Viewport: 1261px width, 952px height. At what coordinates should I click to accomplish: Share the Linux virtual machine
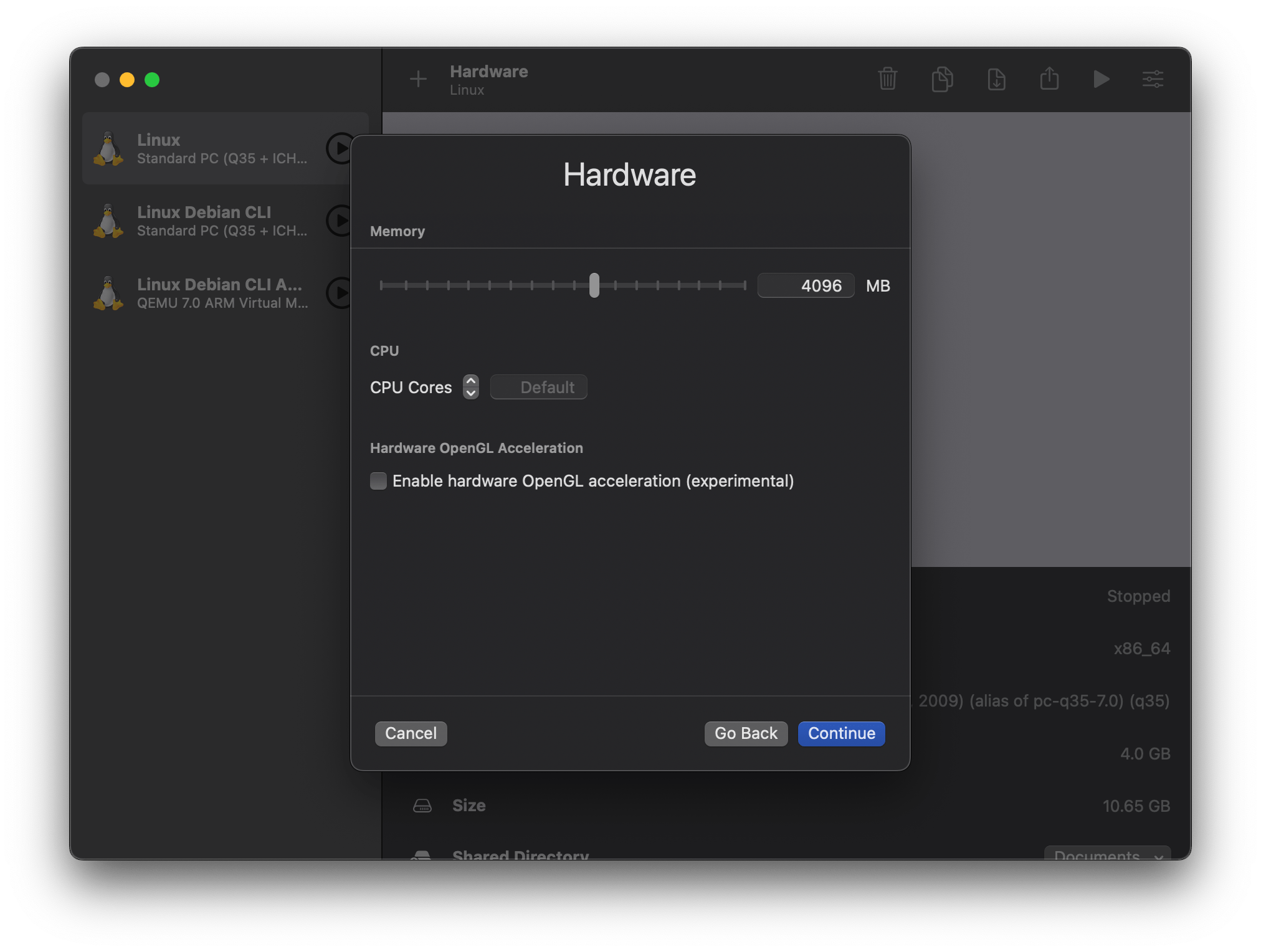pos(1049,79)
